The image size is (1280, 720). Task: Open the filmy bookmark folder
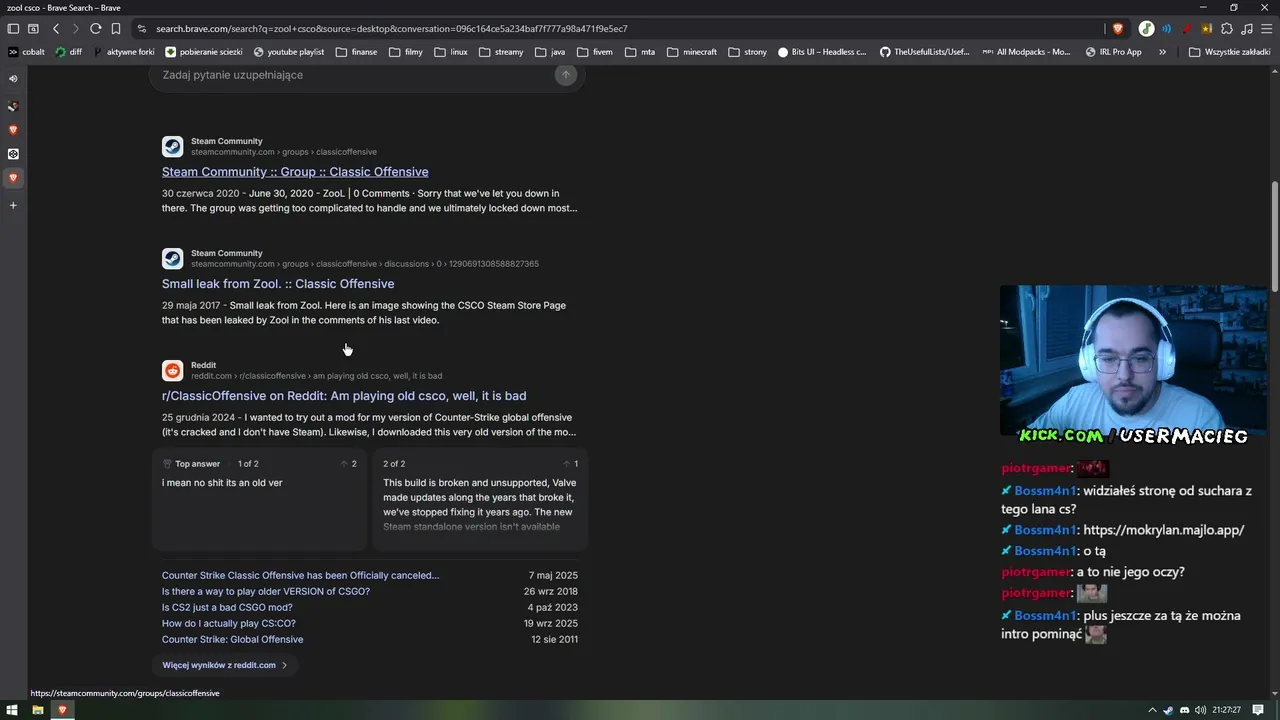click(x=406, y=52)
